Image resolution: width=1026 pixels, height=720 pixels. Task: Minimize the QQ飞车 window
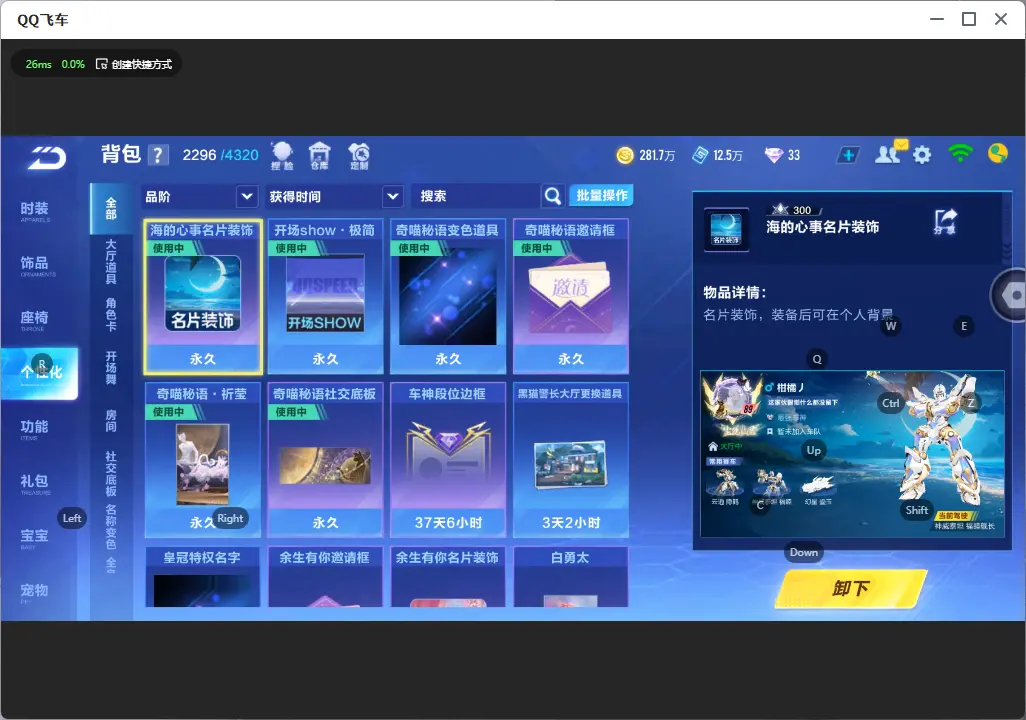pos(937,19)
